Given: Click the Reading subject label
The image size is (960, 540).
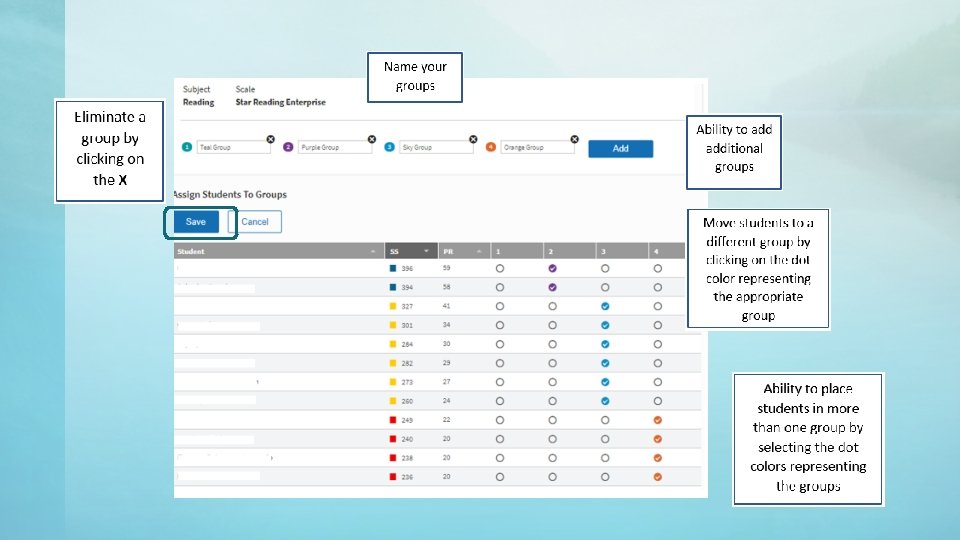Looking at the screenshot, I should click(x=198, y=102).
